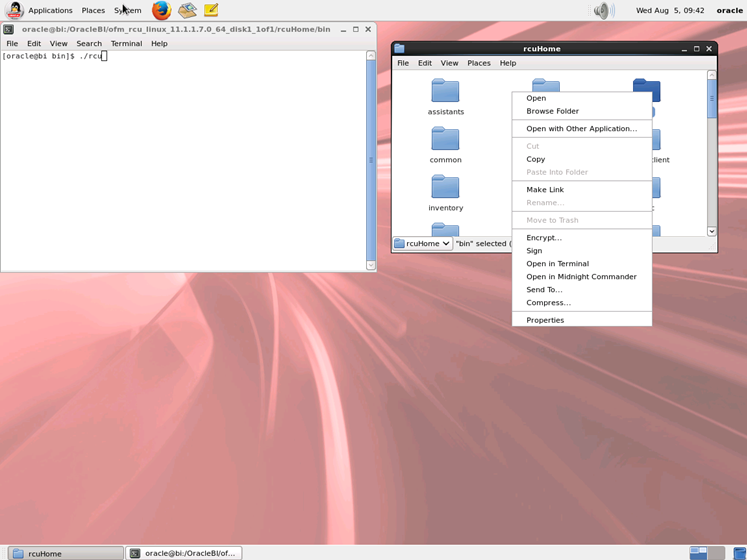The image size is (747, 560).
Task: Launch Firefox from the top panel
Action: (x=162, y=10)
